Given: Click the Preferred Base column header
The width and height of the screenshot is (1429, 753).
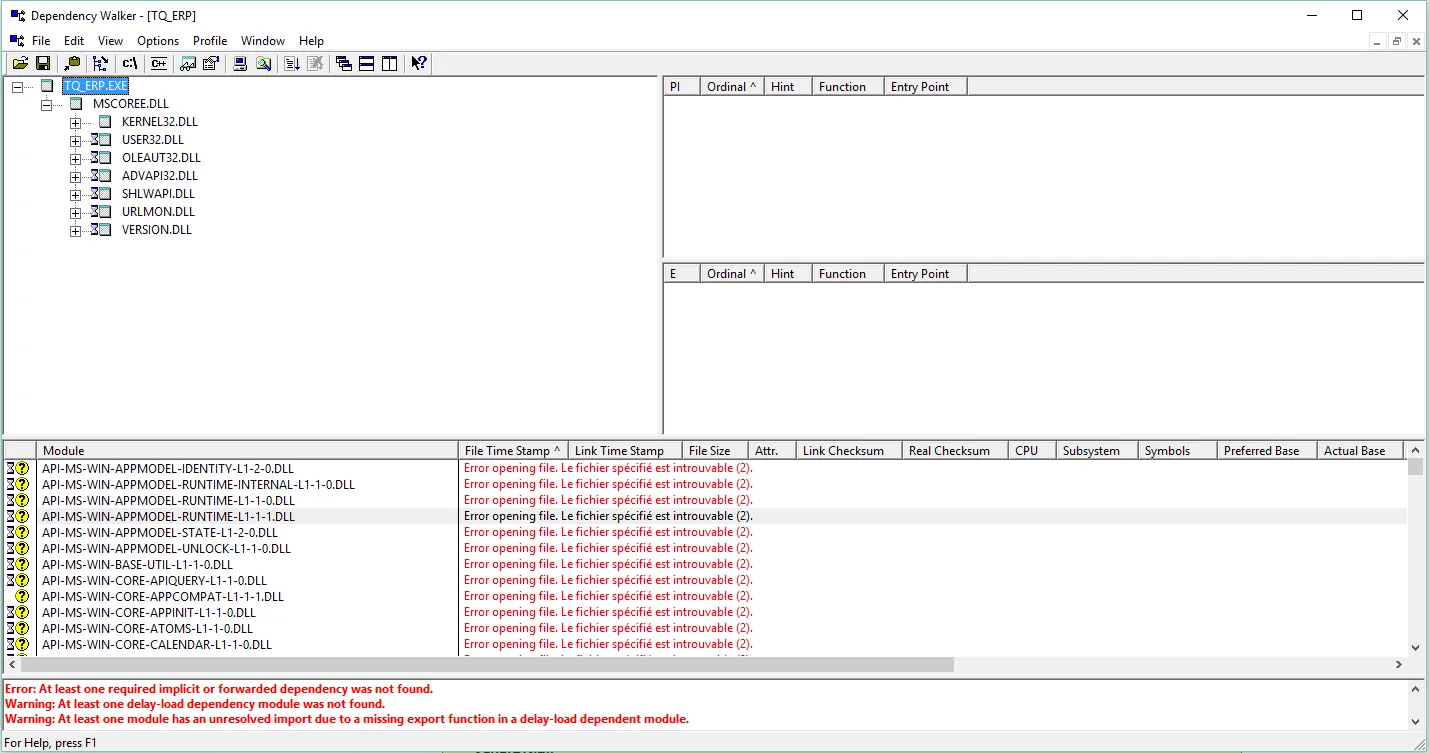Looking at the screenshot, I should [x=1267, y=451].
